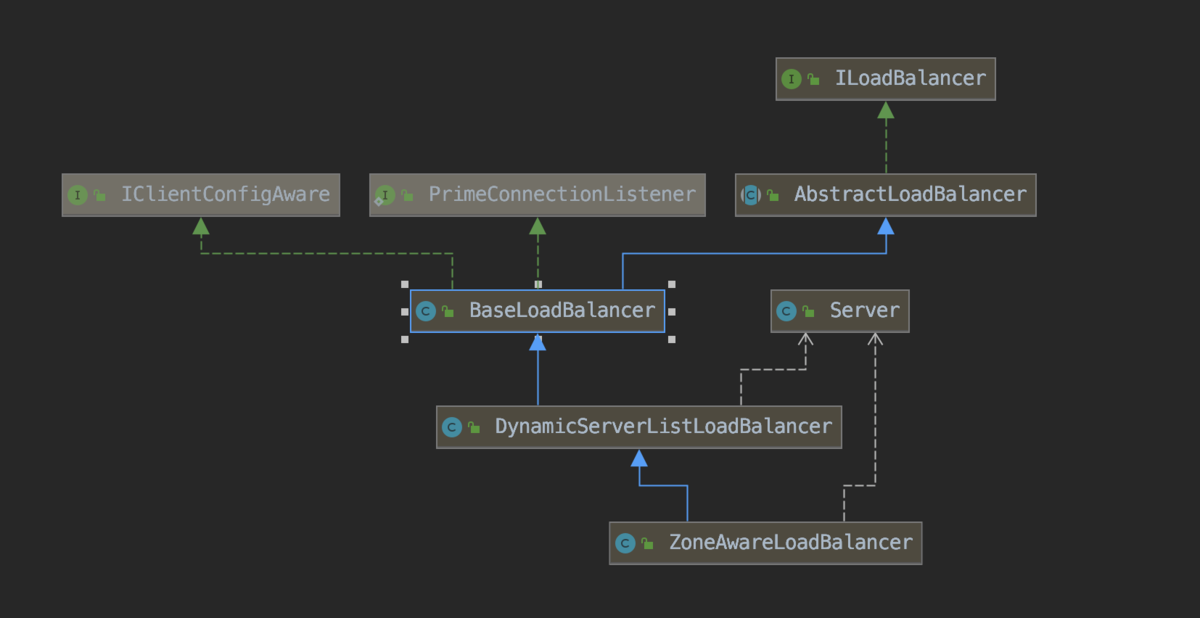Screen dimensions: 1200x618
Task: Click the interface icon on PrimeConnectionListener
Action: (x=385, y=195)
